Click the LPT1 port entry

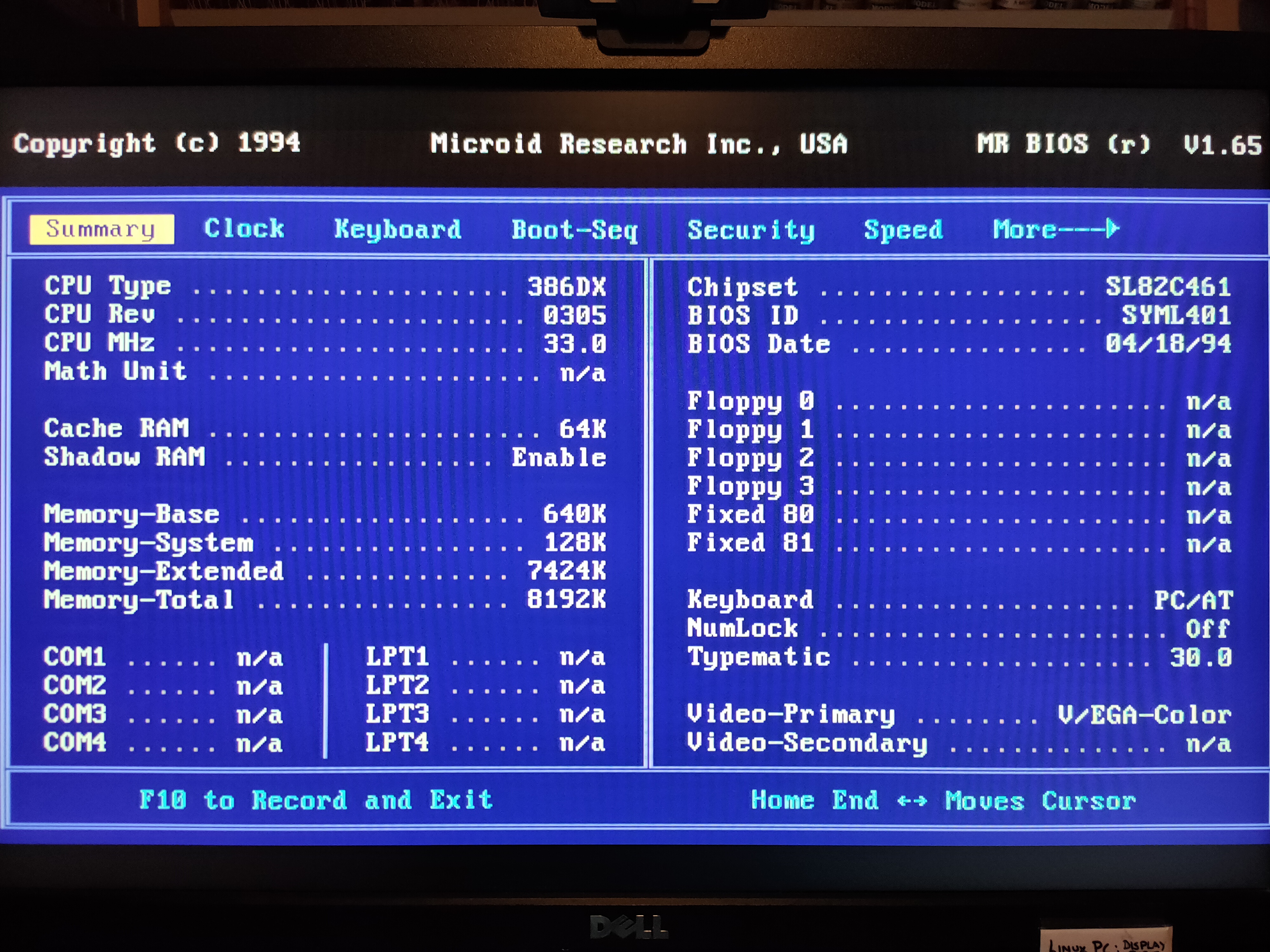coord(397,657)
